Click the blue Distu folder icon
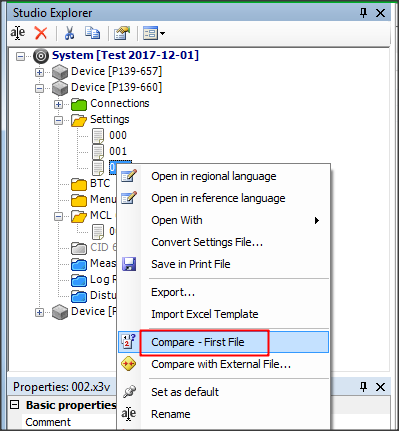Screen dimensions: 399x431 point(79,296)
